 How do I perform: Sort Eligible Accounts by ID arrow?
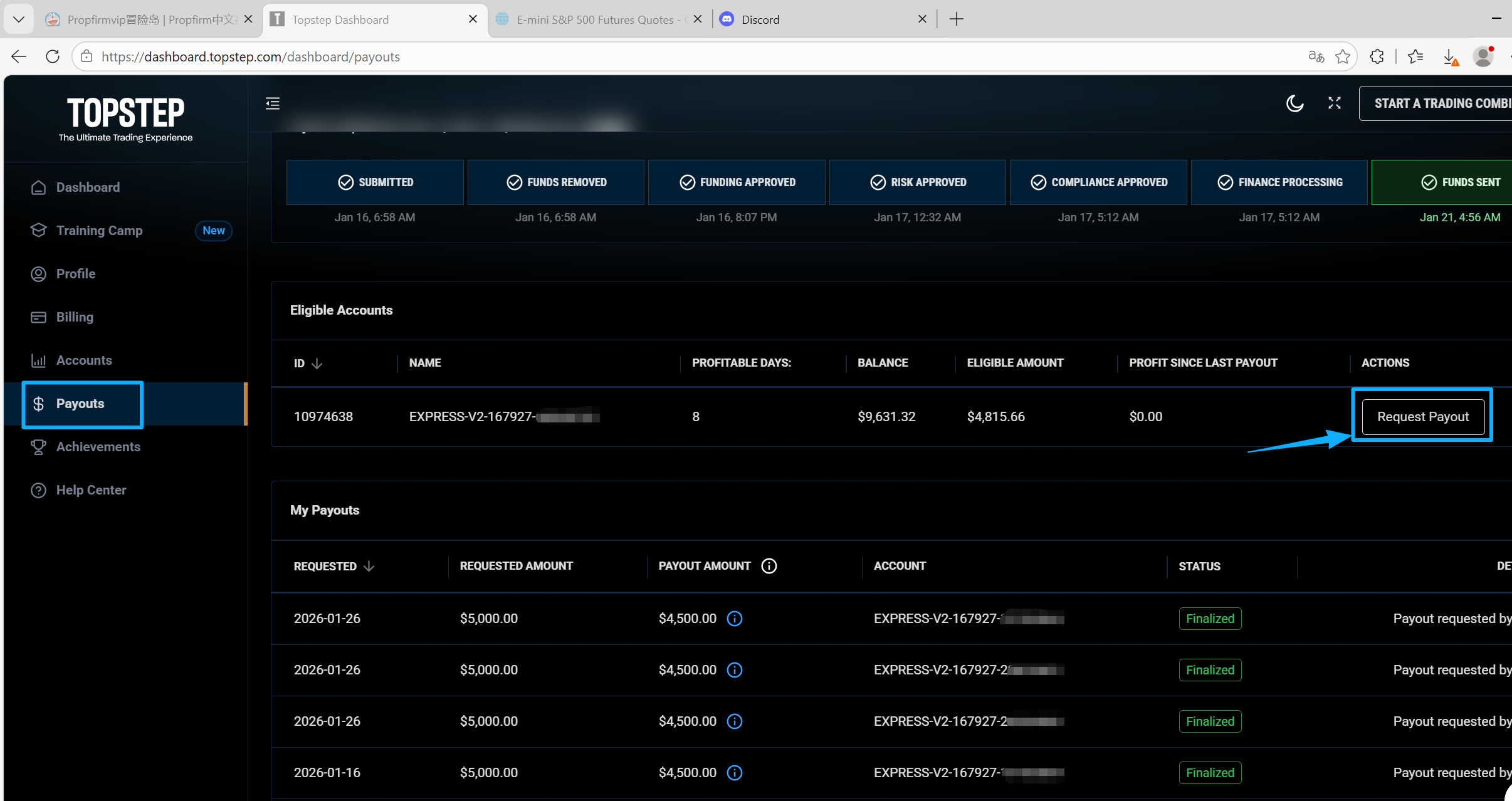coord(317,364)
